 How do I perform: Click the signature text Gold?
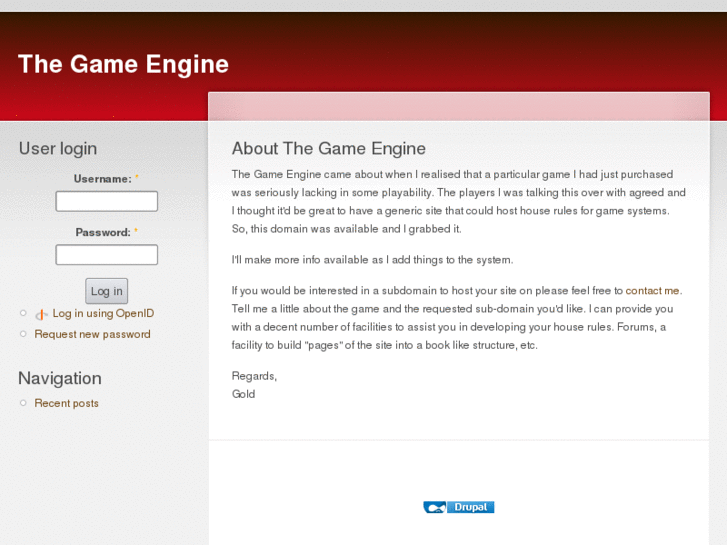(243, 394)
